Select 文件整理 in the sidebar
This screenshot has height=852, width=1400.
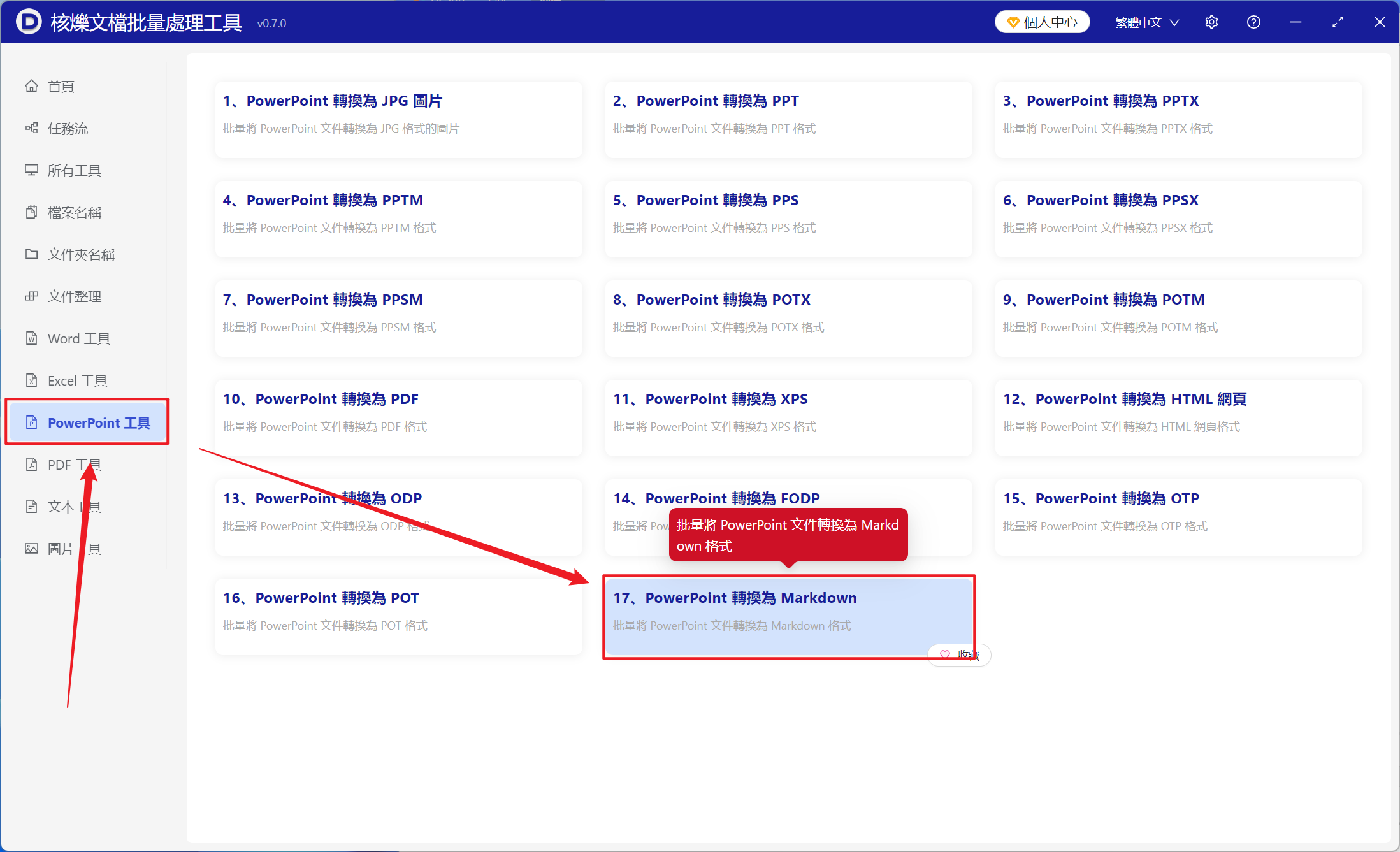click(89, 296)
